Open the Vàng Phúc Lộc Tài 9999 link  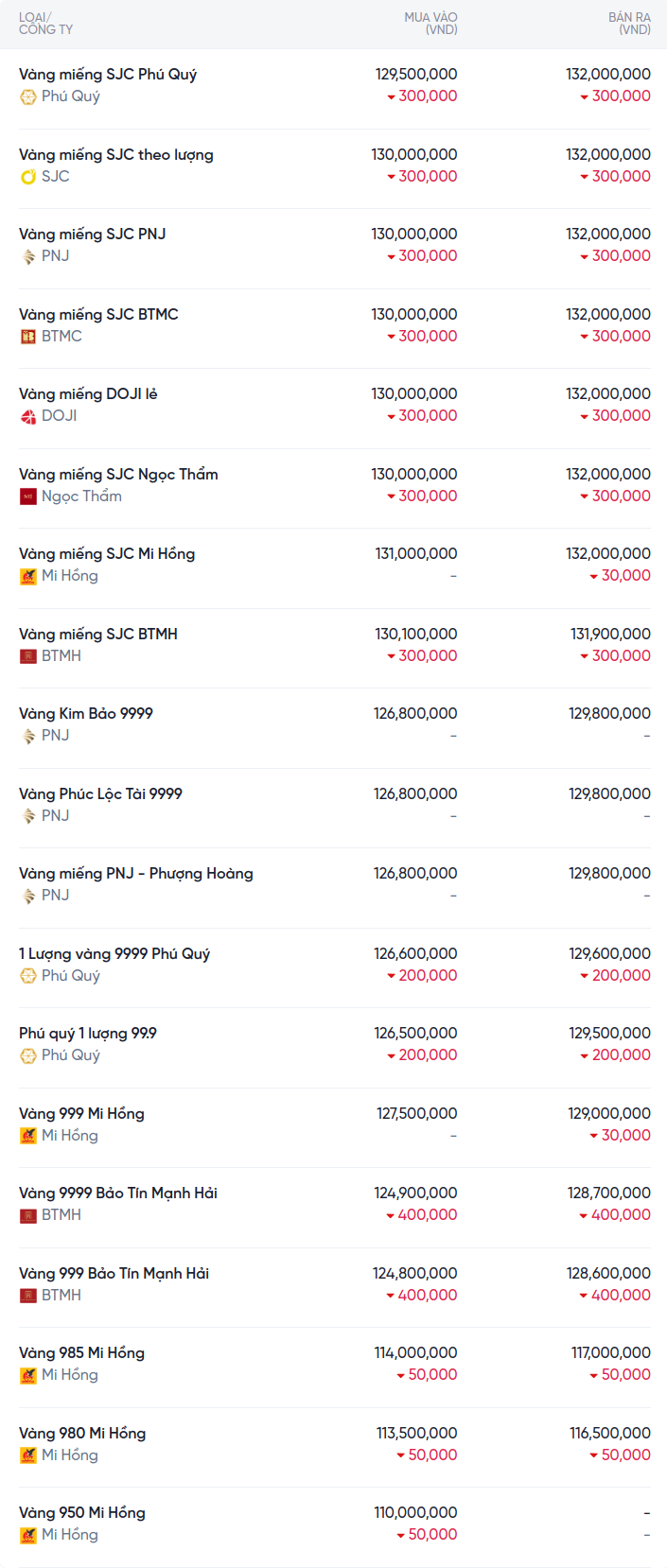(100, 793)
